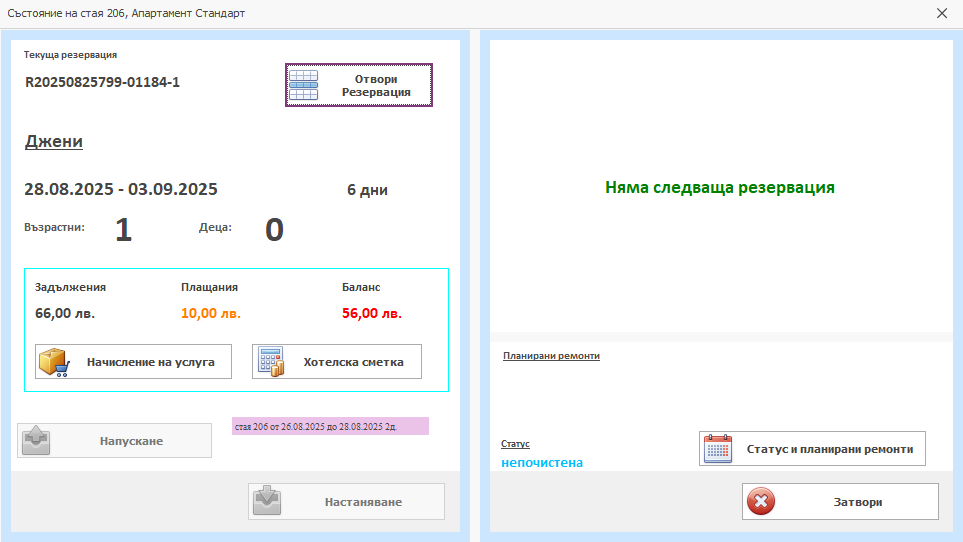
Task: Click the calendar icon for Статус и планирани ремонти
Action: point(718,449)
